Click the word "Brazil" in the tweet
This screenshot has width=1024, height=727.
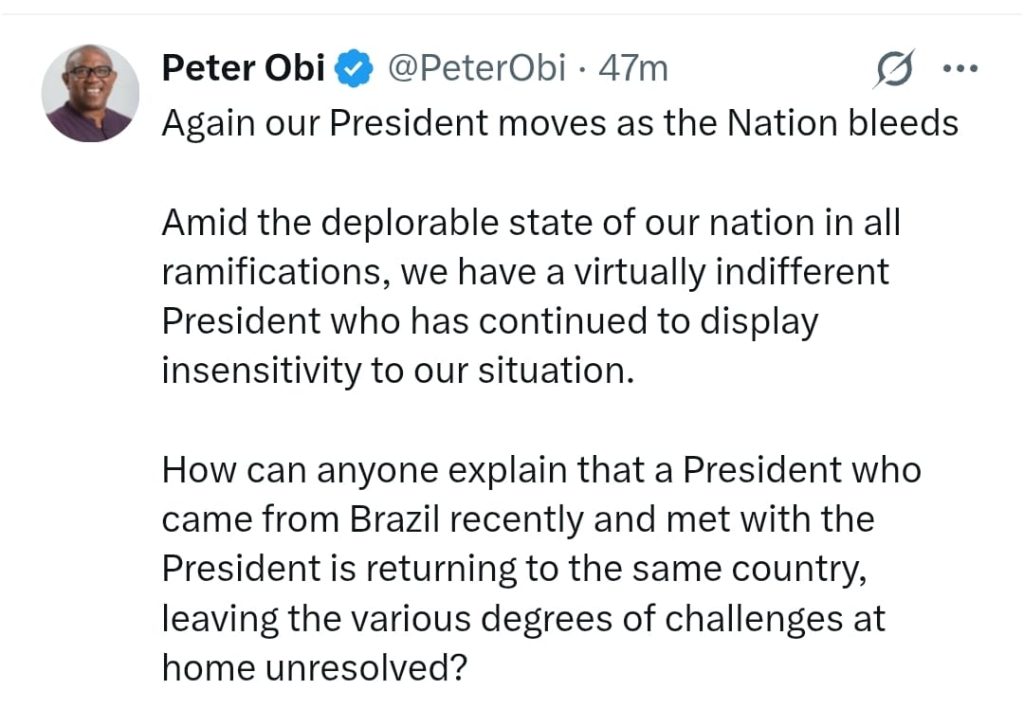coord(394,520)
